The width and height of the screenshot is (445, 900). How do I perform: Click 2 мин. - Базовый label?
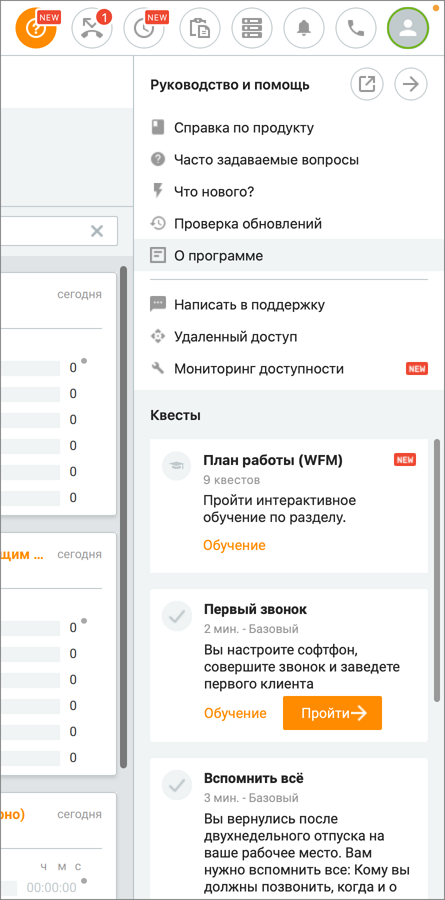(x=251, y=629)
